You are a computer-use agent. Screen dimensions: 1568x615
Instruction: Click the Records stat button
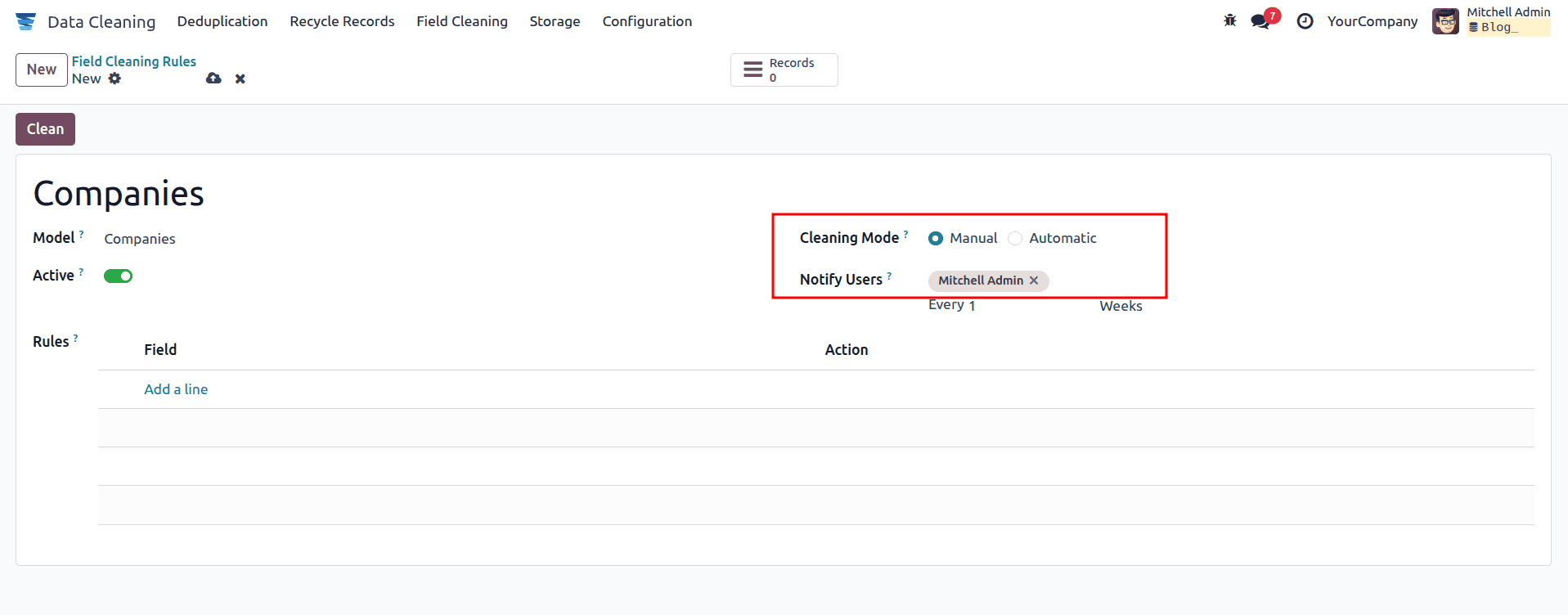pos(784,70)
